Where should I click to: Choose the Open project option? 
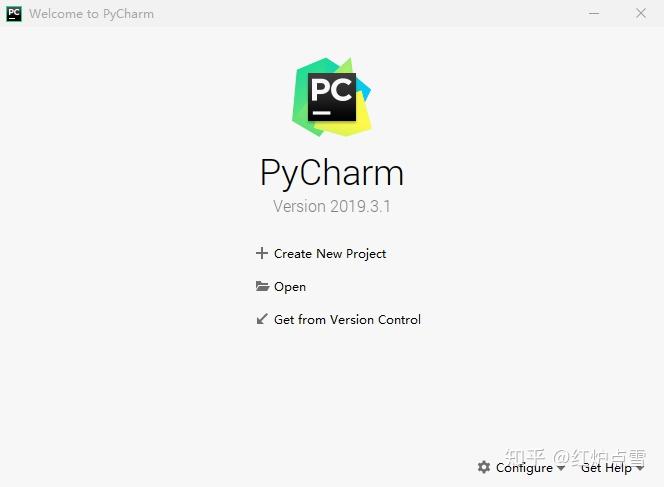290,287
